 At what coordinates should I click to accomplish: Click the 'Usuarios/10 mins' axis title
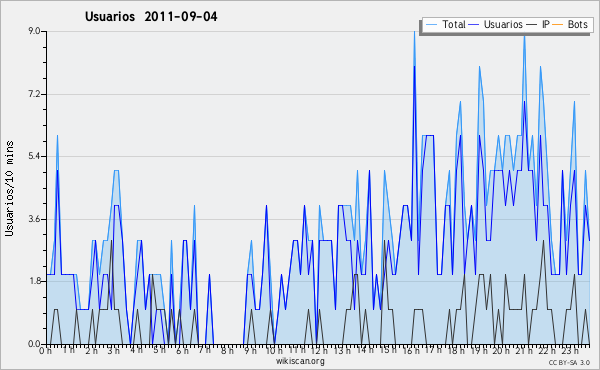9,188
